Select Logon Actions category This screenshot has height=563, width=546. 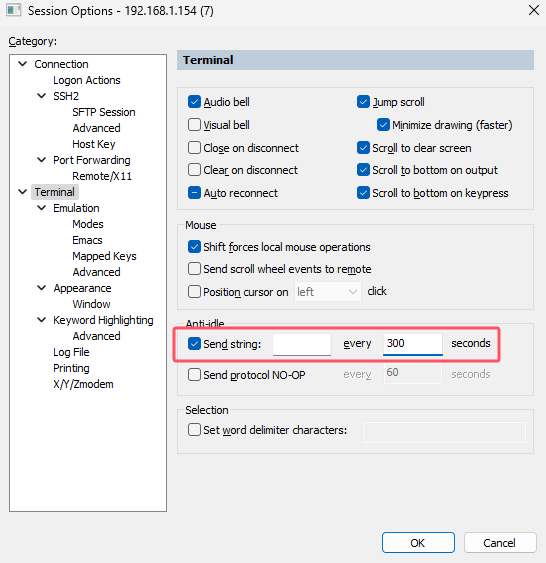pos(87,80)
